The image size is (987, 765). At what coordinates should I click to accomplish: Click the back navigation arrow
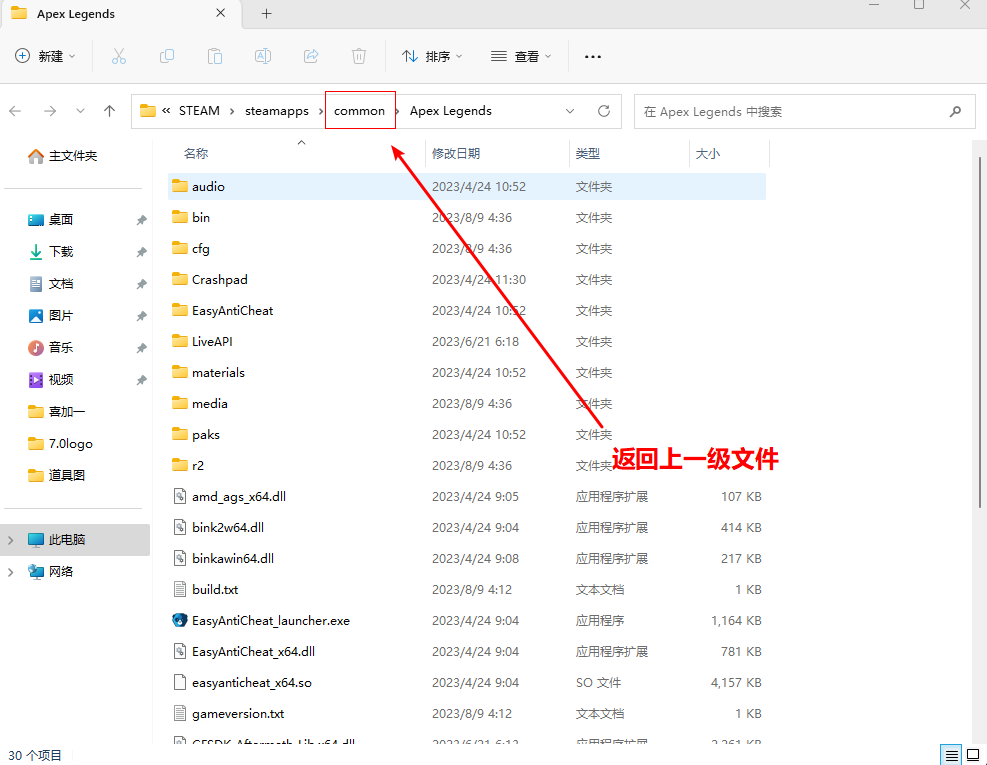(x=15, y=111)
